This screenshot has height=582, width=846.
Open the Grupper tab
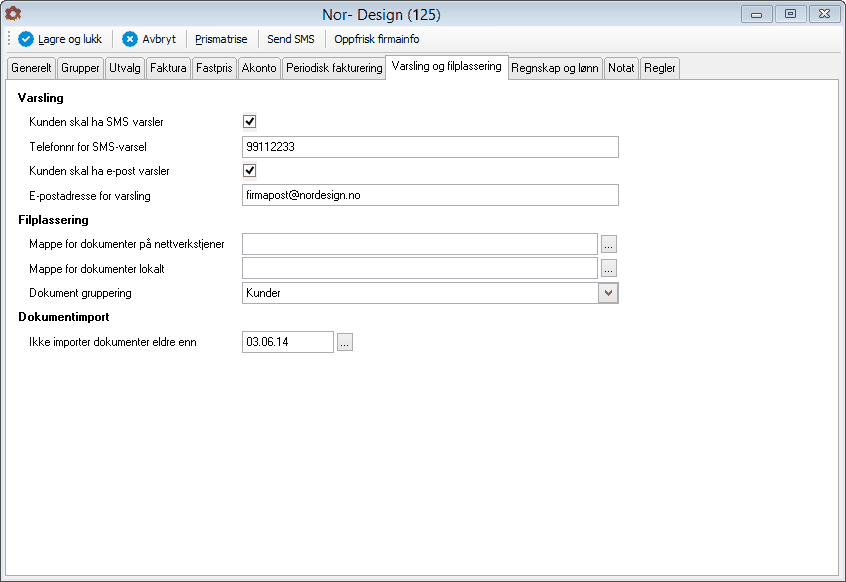(x=80, y=68)
